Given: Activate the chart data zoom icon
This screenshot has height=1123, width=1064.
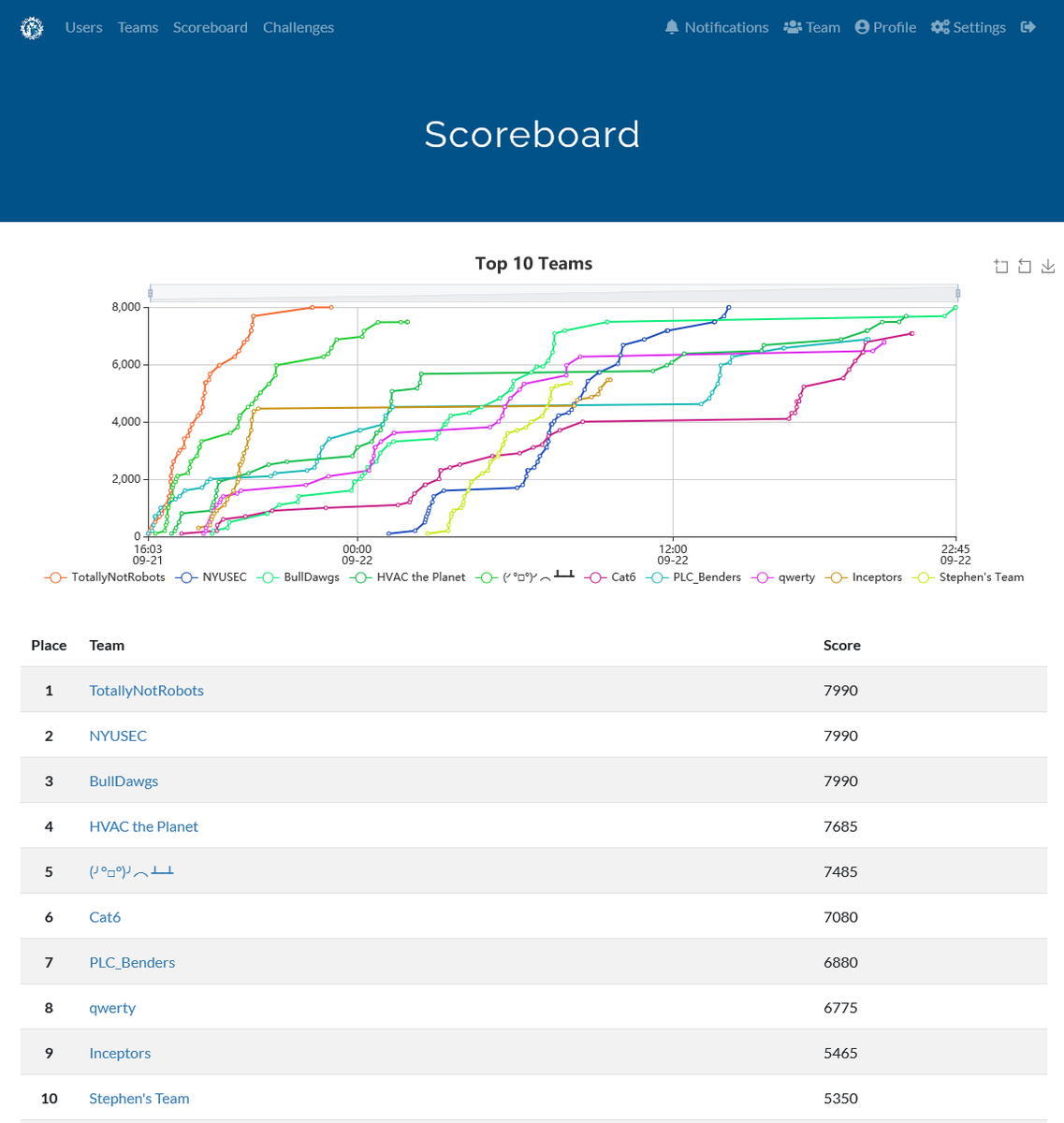Looking at the screenshot, I should pos(1001,267).
